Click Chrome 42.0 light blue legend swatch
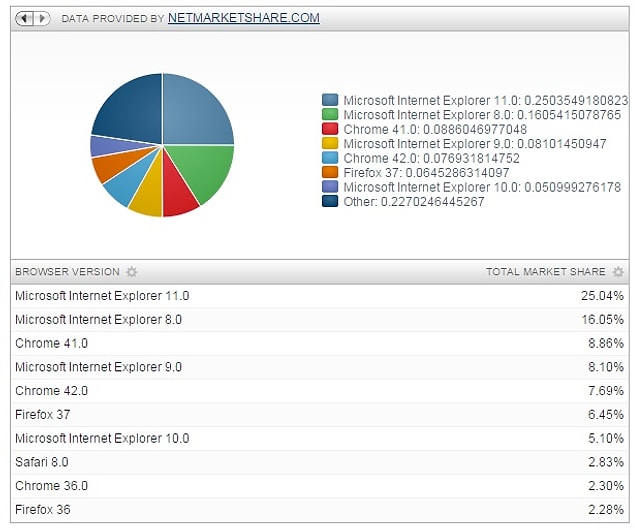Image resolution: width=635 pixels, height=530 pixels. (330, 158)
